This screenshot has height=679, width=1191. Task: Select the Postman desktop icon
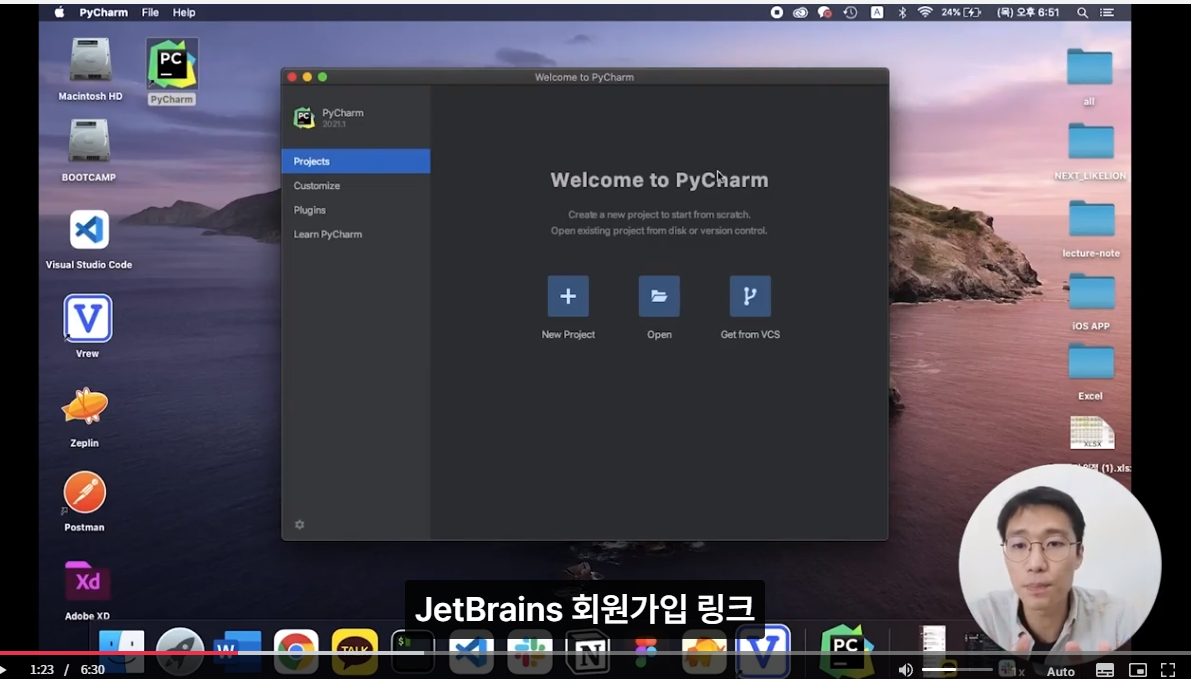coord(84,492)
